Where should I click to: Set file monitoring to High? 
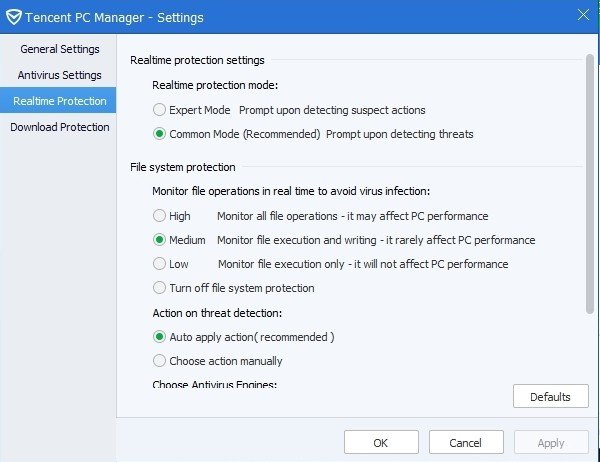click(160, 215)
